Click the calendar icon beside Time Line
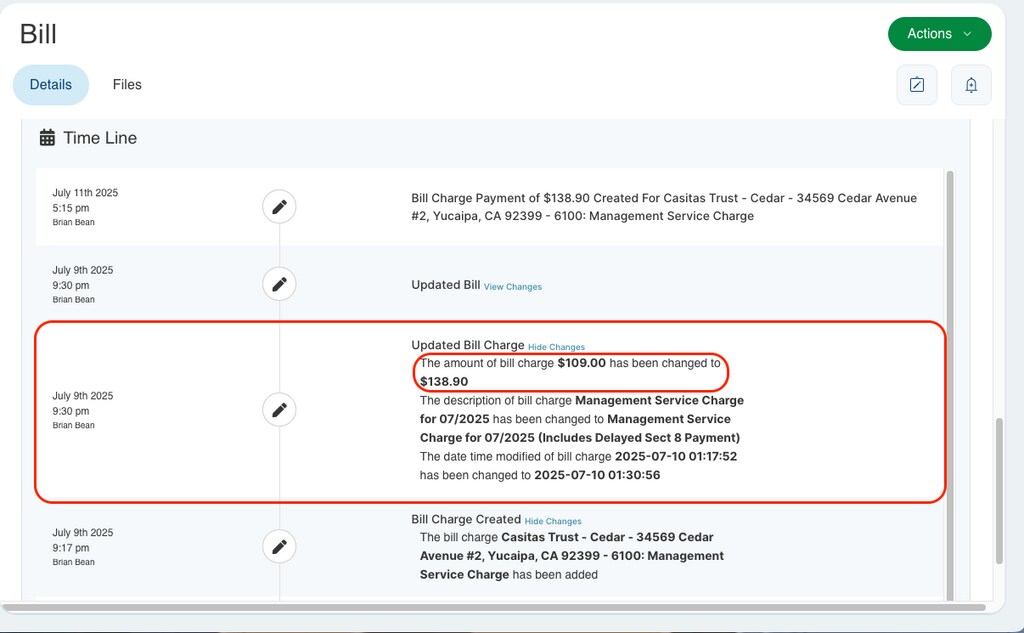The width and height of the screenshot is (1024, 633). pos(47,138)
